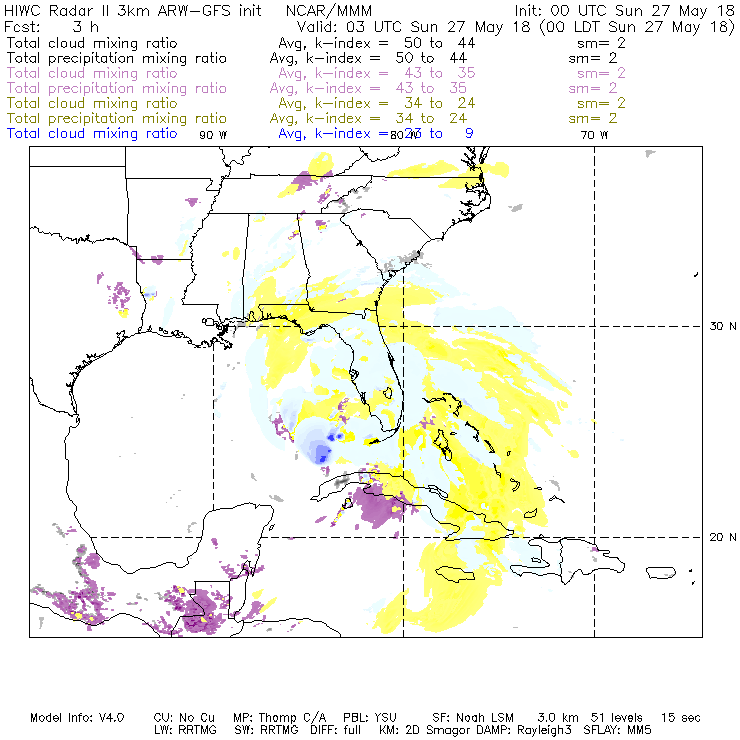This screenshot has height=740, width=740.
Task: Select "Valid: 03 UTC Sun 27 May 18" text
Action: (x=413, y=27)
